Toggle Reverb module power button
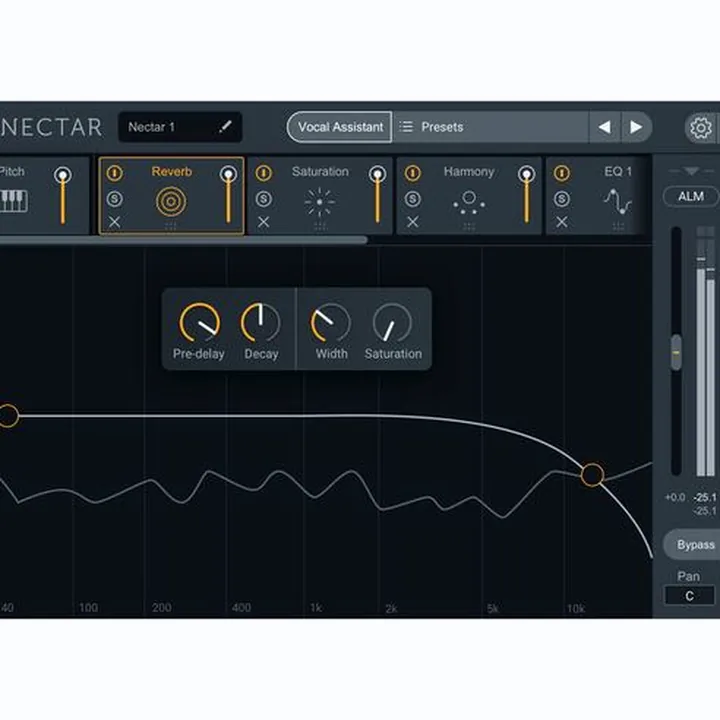 tap(114, 173)
